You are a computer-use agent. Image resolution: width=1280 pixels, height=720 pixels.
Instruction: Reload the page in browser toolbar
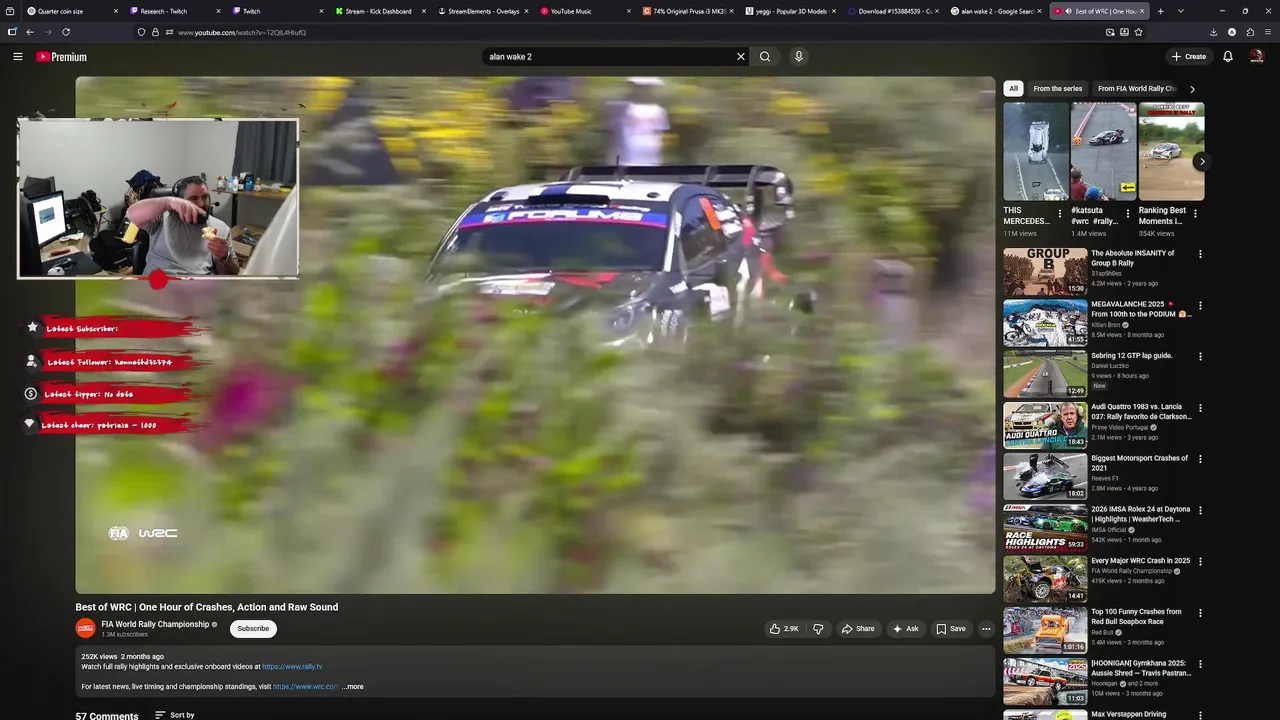[66, 32]
